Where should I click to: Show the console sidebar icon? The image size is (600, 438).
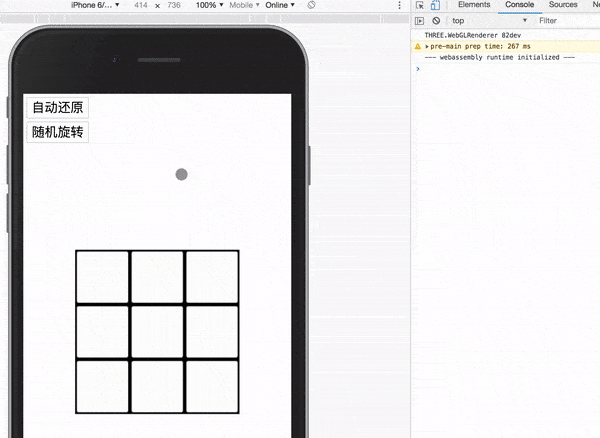point(420,21)
